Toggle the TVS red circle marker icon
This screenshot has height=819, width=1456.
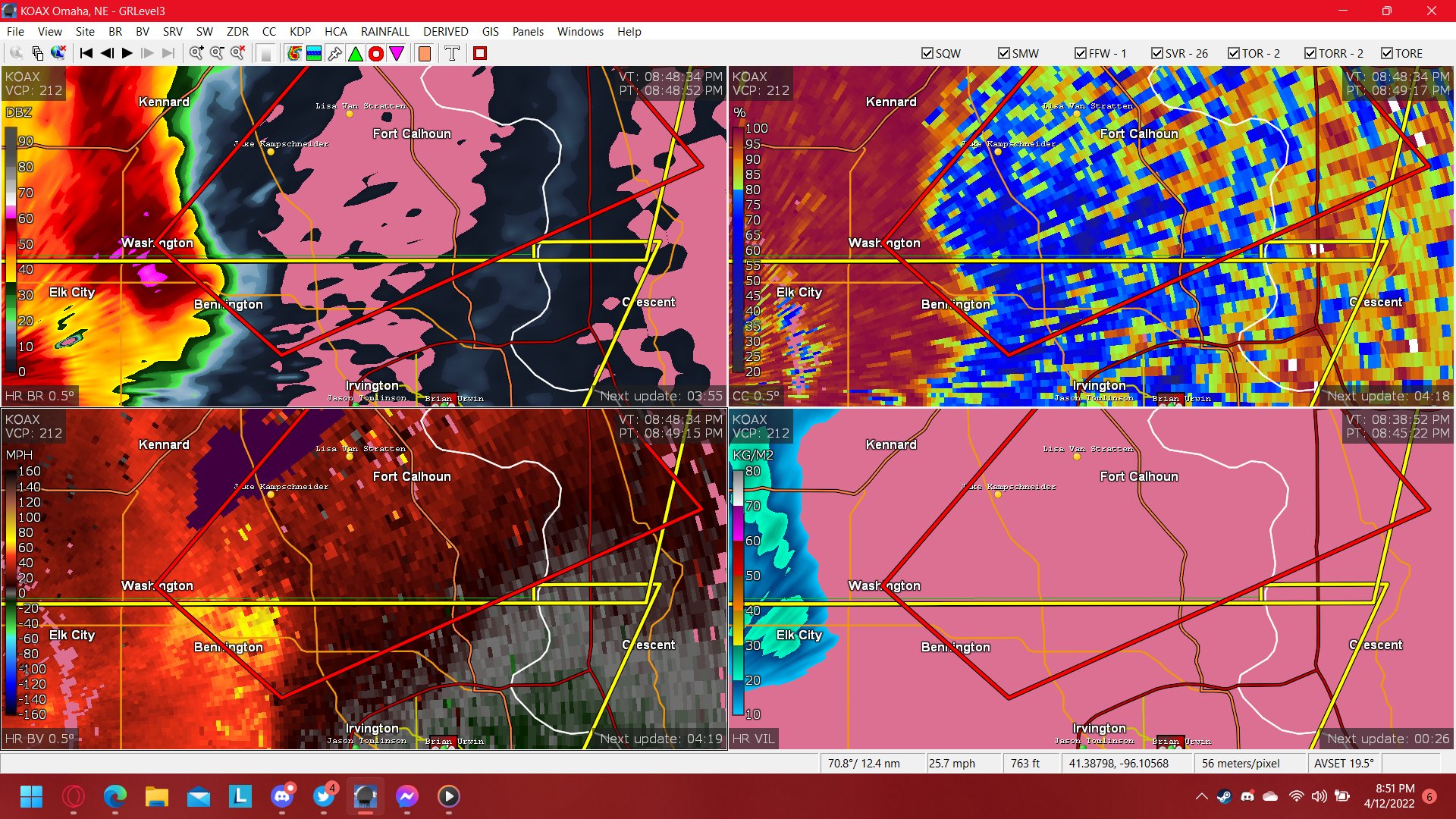(376, 53)
